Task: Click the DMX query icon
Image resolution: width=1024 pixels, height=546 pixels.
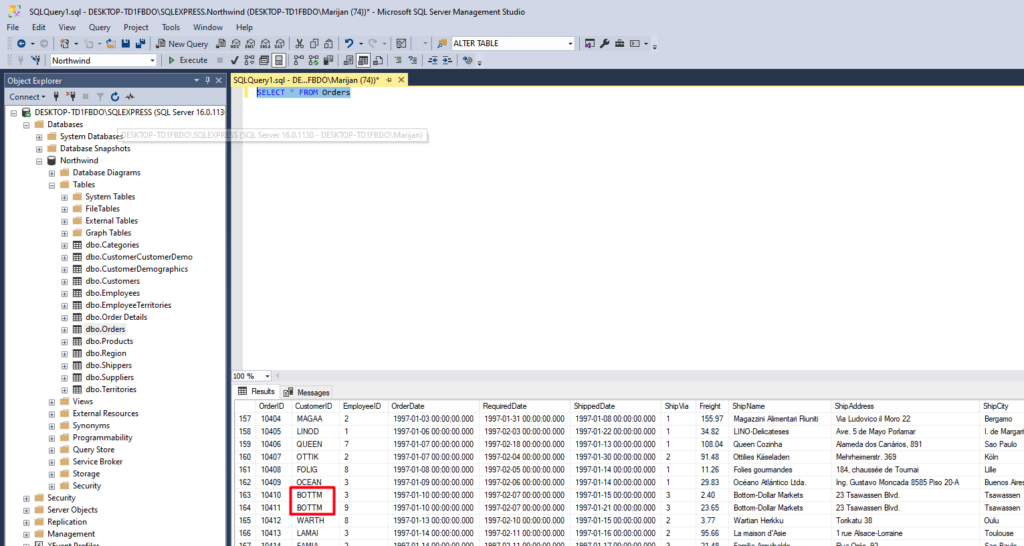Action: [250, 44]
